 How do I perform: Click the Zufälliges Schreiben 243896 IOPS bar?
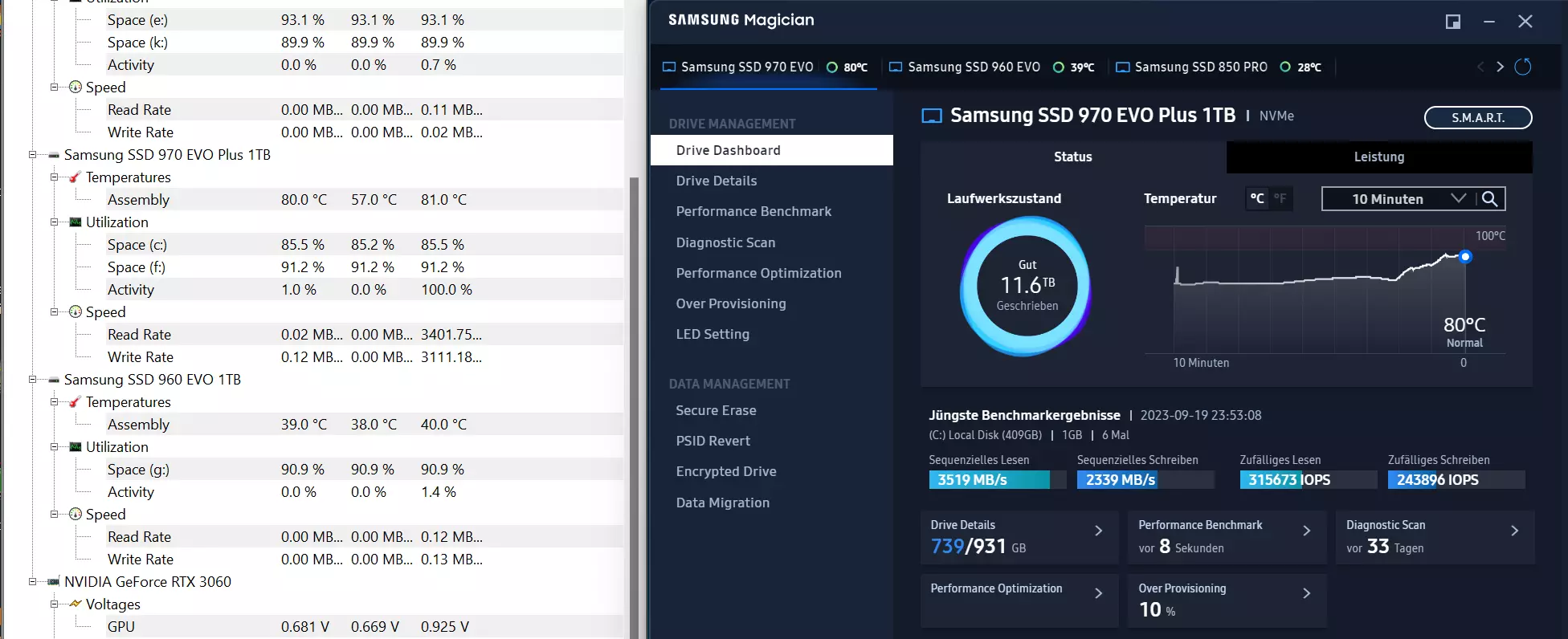pyautogui.click(x=1456, y=479)
